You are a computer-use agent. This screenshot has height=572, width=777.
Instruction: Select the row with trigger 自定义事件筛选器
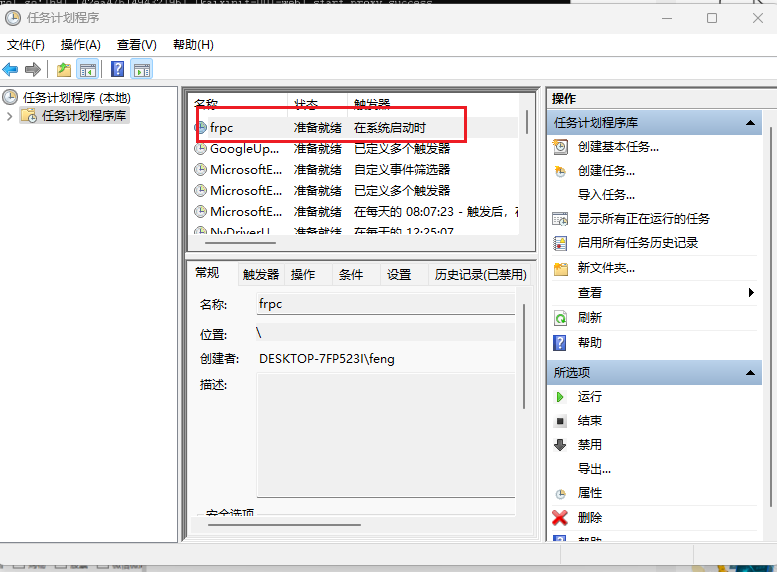tap(355, 170)
